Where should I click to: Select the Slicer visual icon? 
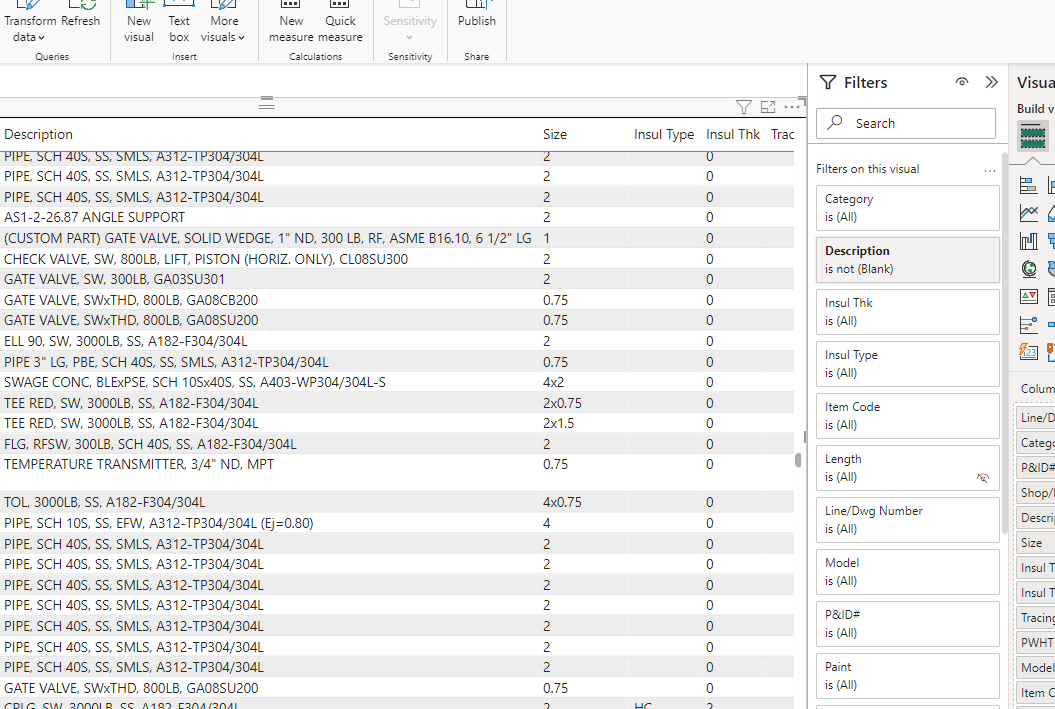click(1028, 324)
